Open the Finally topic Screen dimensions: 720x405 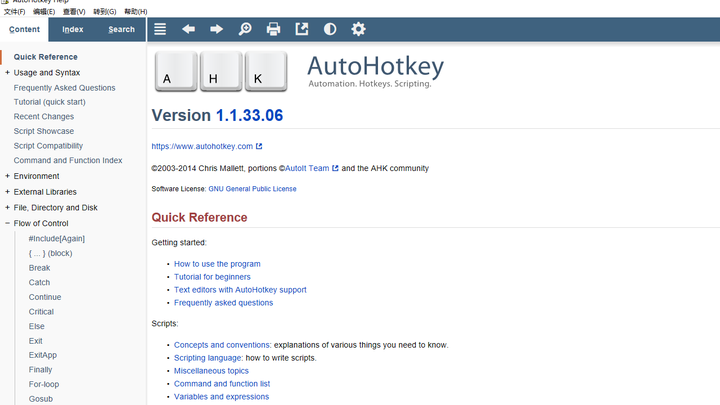pyautogui.click(x=40, y=370)
